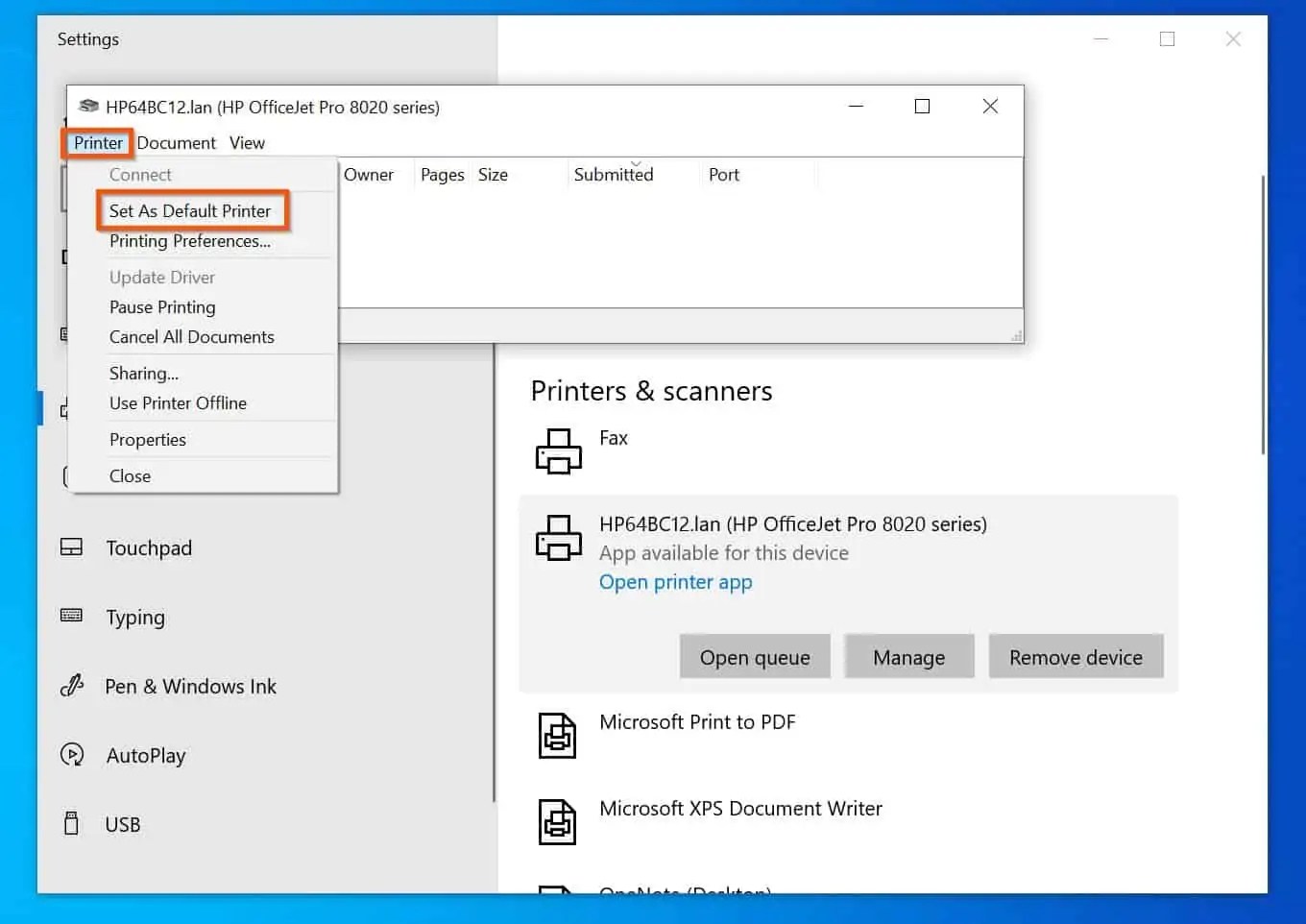Click the printer icon in the queue window titlebar
The image size is (1306, 924).
point(88,107)
